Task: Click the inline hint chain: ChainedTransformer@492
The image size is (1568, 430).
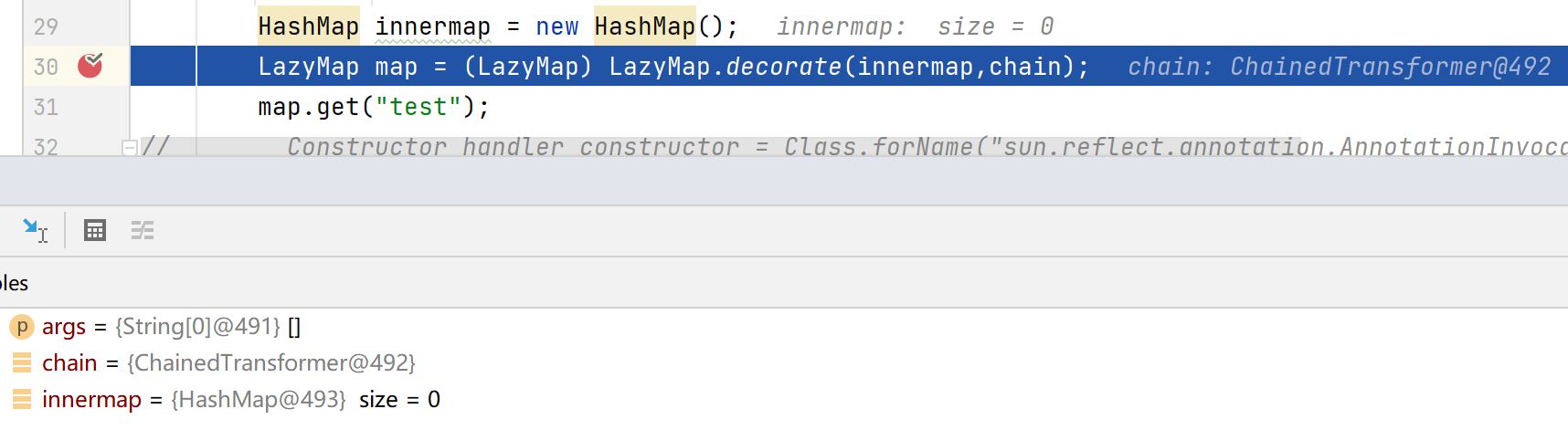Action: [x=1339, y=67]
